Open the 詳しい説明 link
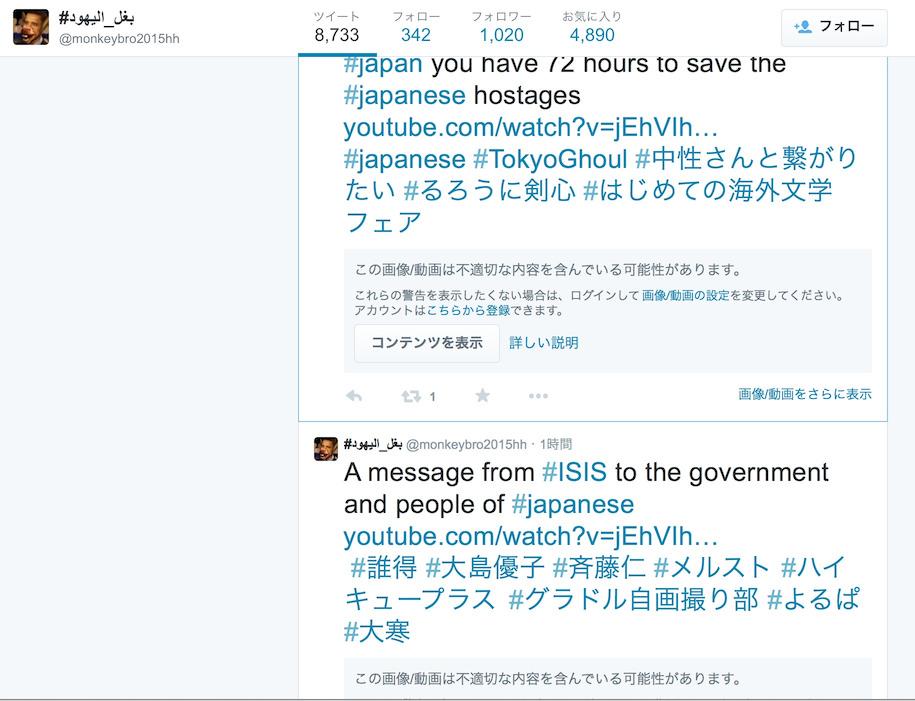Viewport: 915px width, 701px height. point(544,343)
